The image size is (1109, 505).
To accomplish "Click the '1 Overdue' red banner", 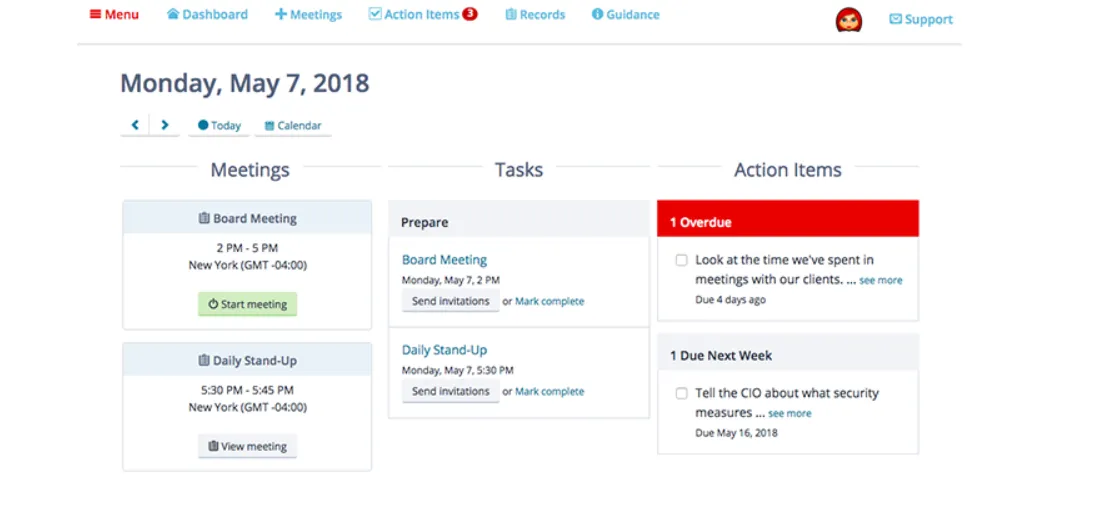I will point(788,219).
